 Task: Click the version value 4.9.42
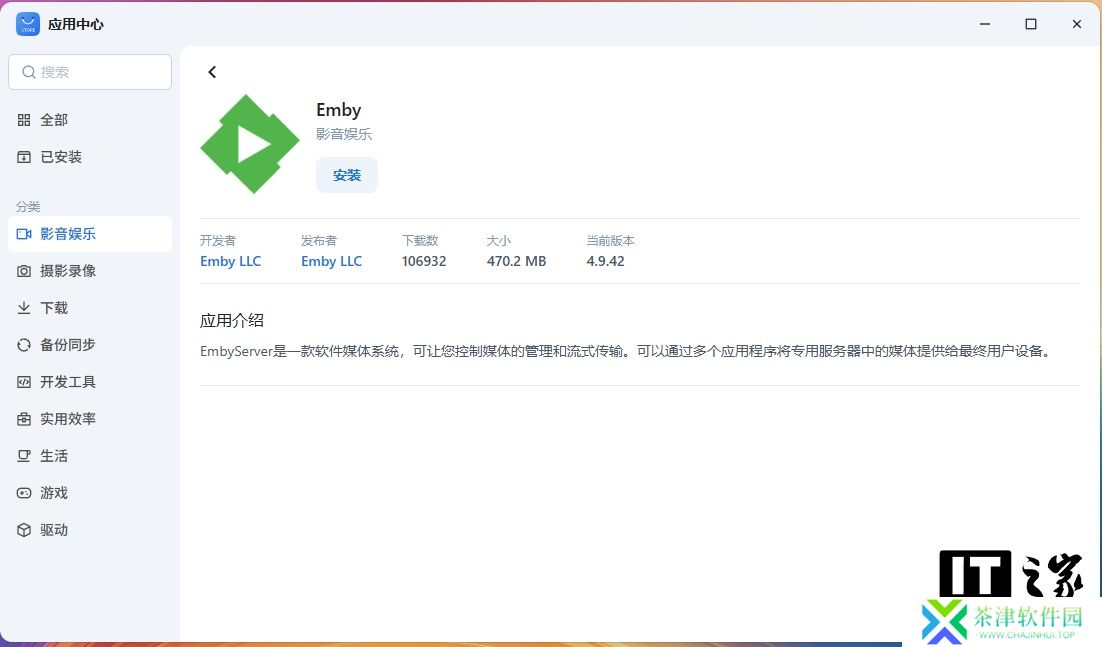pos(606,261)
